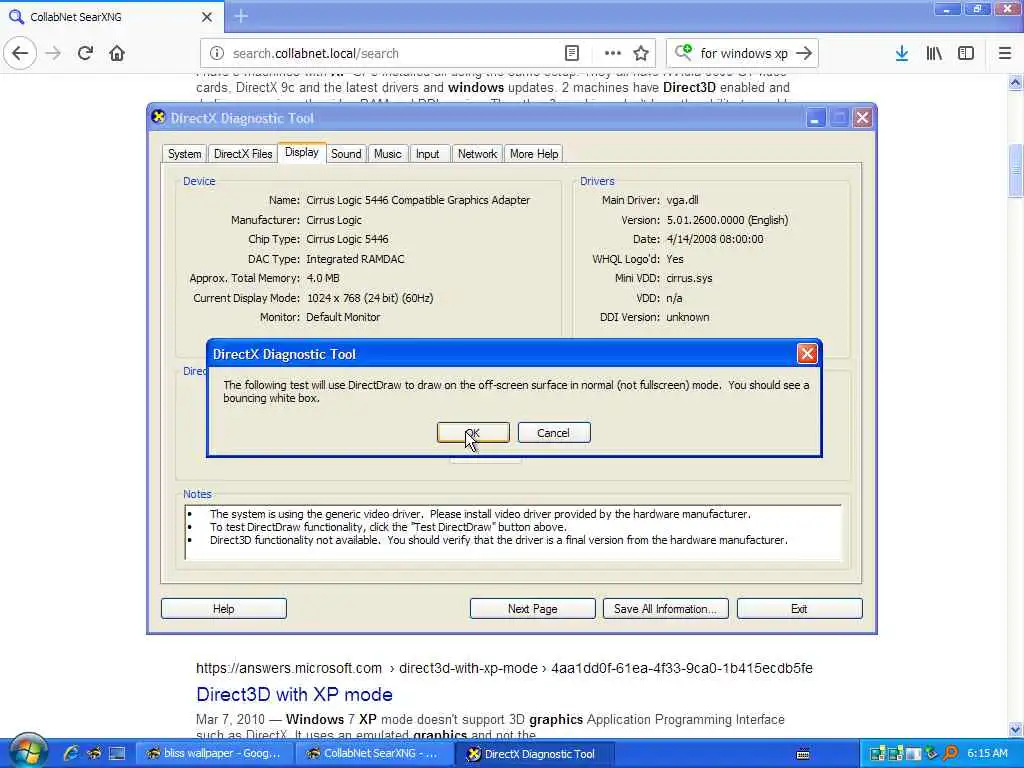This screenshot has width=1024, height=768.
Task: Show site information icon in address bar
Action: point(217,53)
